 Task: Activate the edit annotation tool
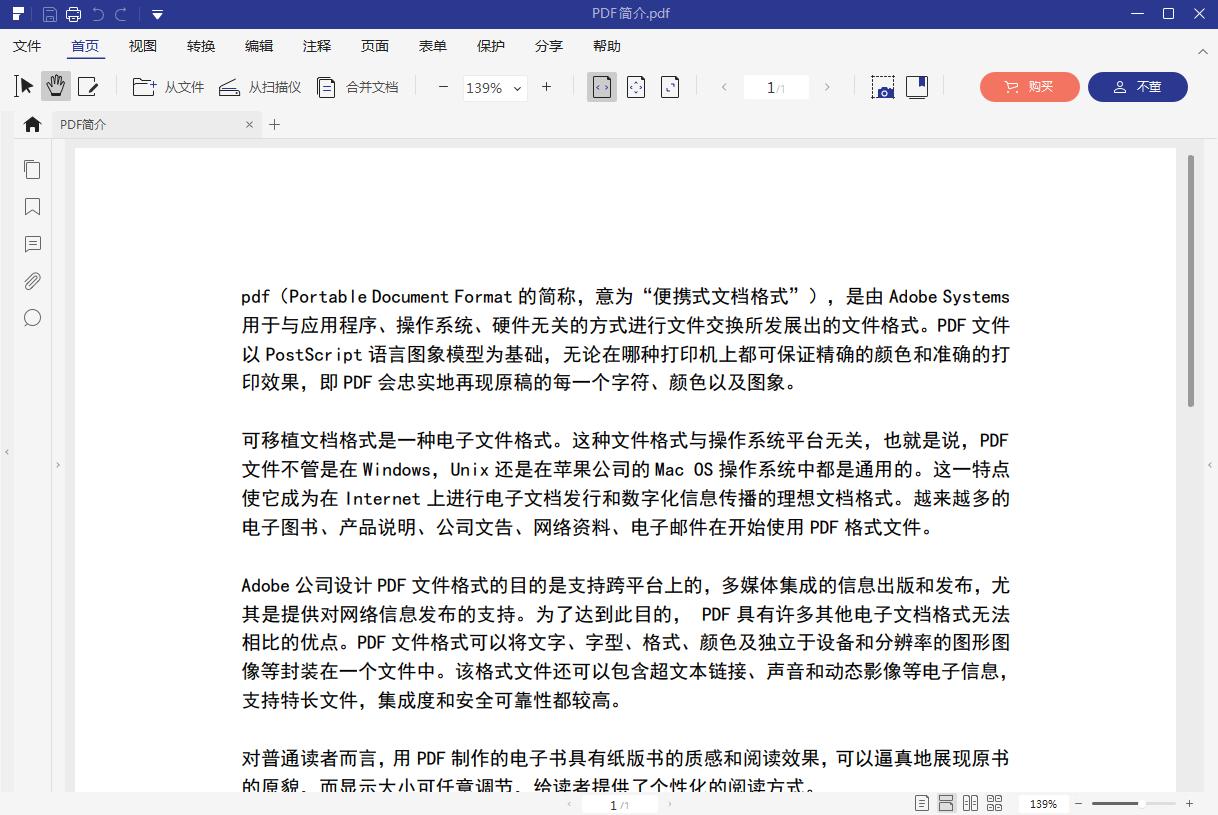coord(89,86)
